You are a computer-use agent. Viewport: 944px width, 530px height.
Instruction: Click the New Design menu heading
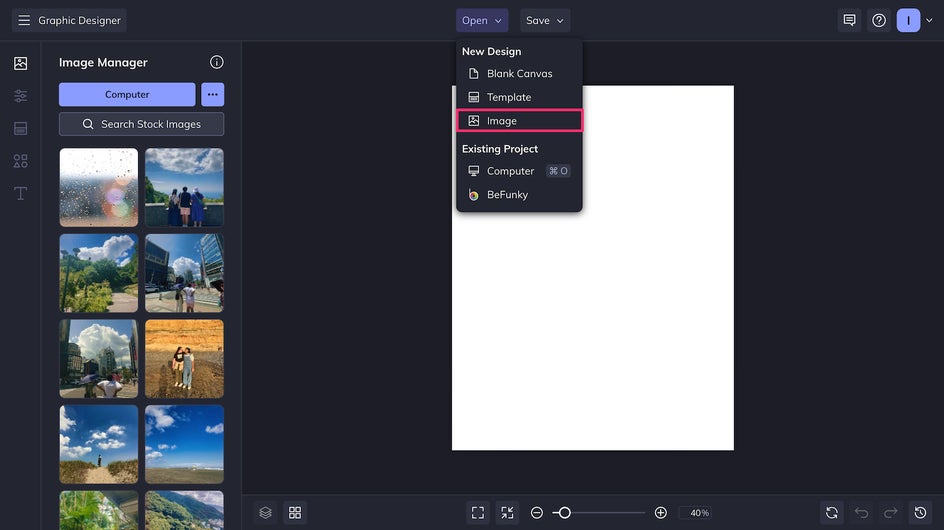(x=491, y=51)
